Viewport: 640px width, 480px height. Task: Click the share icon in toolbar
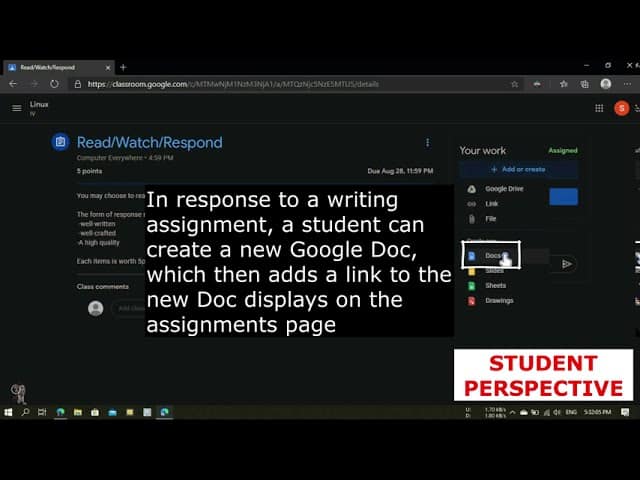click(x=537, y=84)
